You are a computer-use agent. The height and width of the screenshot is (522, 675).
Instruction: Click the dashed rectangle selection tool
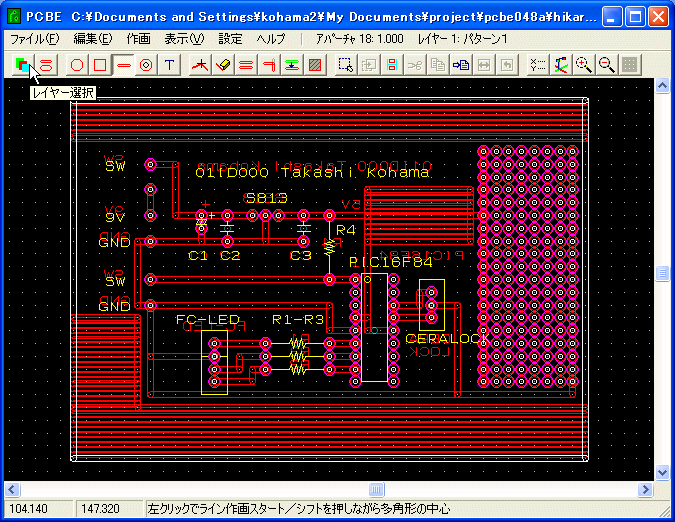[x=345, y=64]
